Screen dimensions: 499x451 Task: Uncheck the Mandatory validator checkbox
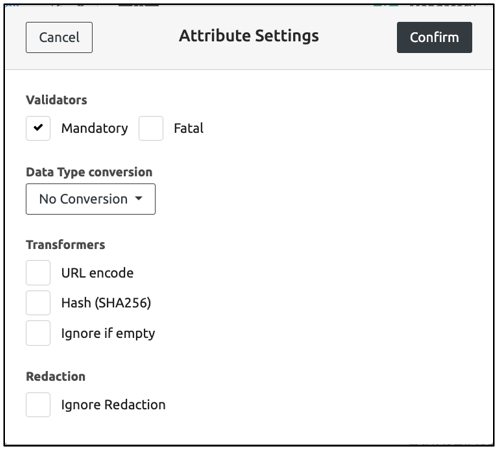38,128
